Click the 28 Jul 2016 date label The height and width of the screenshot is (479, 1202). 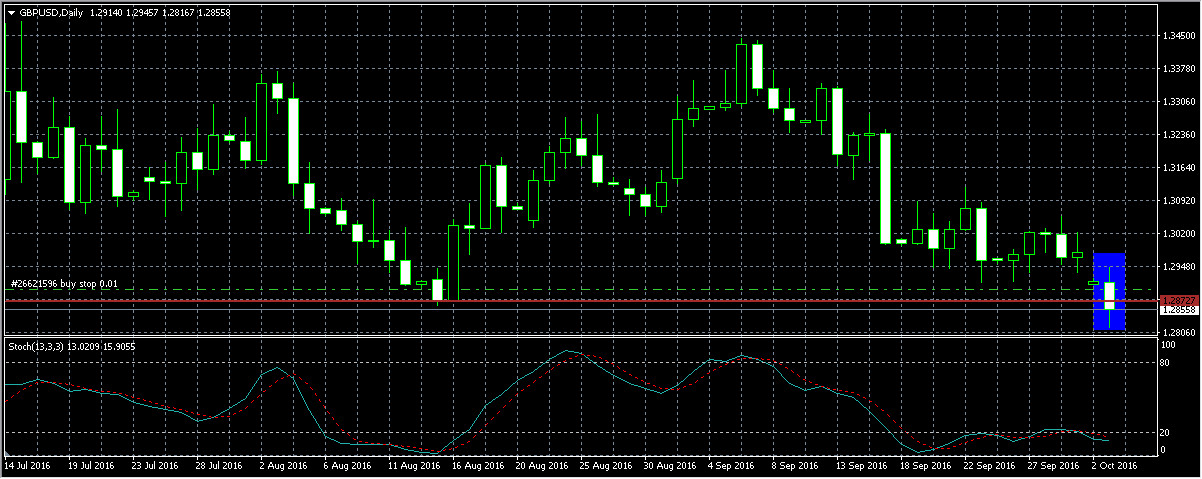click(218, 466)
